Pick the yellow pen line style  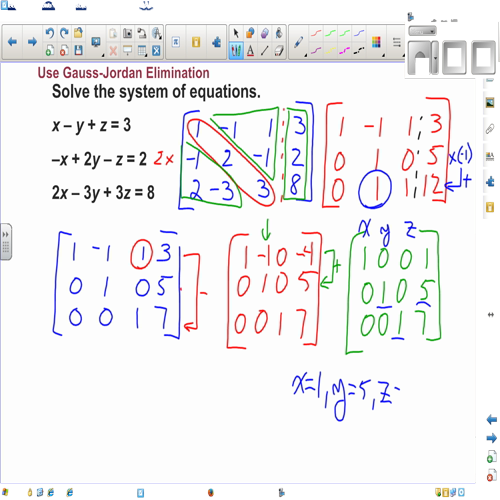click(x=330, y=51)
